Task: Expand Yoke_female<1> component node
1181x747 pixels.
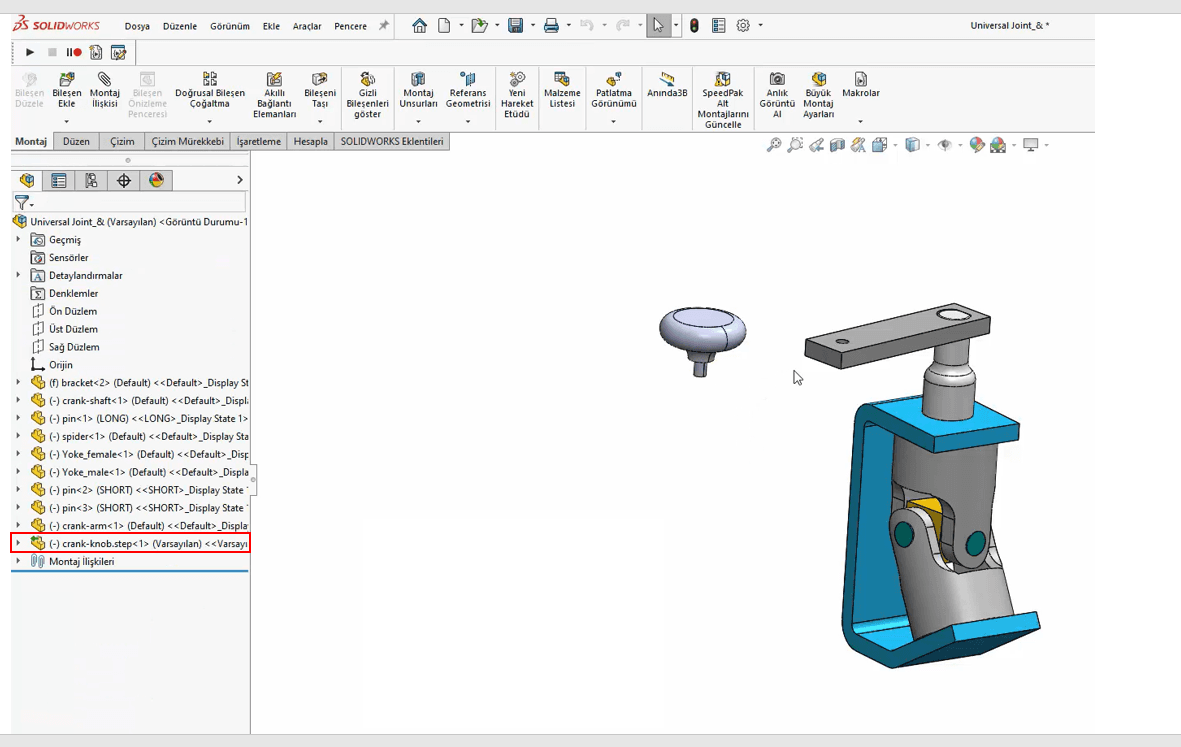Action: 18,454
